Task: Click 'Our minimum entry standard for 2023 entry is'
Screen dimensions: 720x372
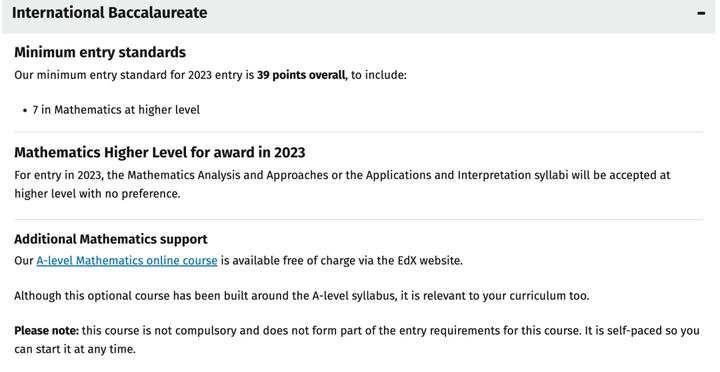Action: 134,75
